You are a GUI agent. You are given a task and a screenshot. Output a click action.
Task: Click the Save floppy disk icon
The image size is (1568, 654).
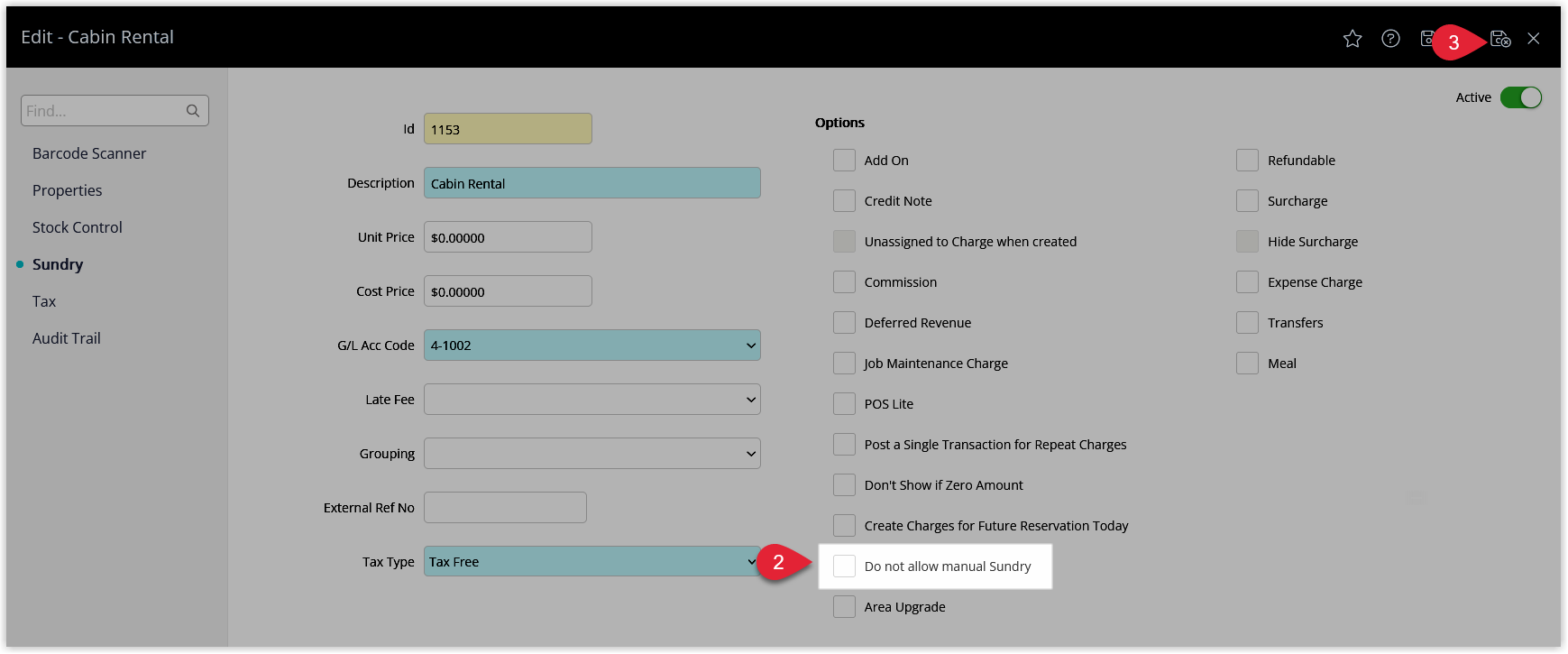click(1426, 38)
